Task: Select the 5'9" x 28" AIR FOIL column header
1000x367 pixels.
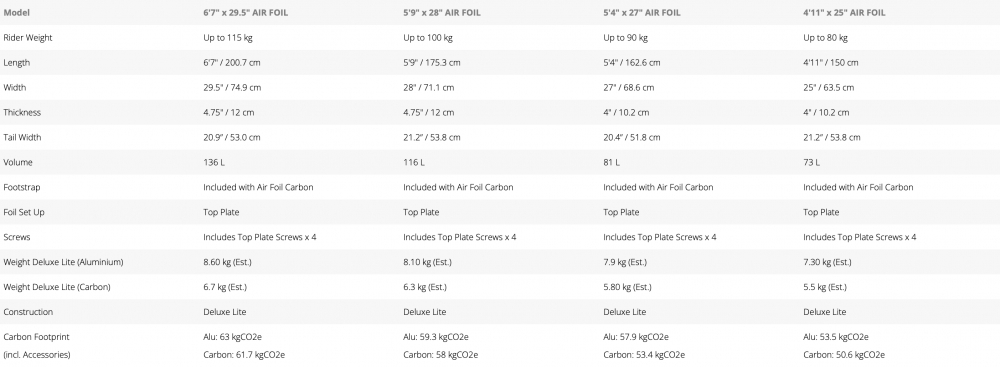Action: click(442, 13)
